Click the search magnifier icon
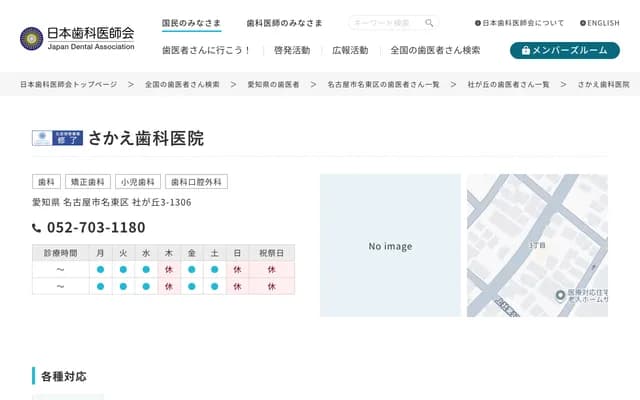The height and width of the screenshot is (400, 640). [x=429, y=23]
